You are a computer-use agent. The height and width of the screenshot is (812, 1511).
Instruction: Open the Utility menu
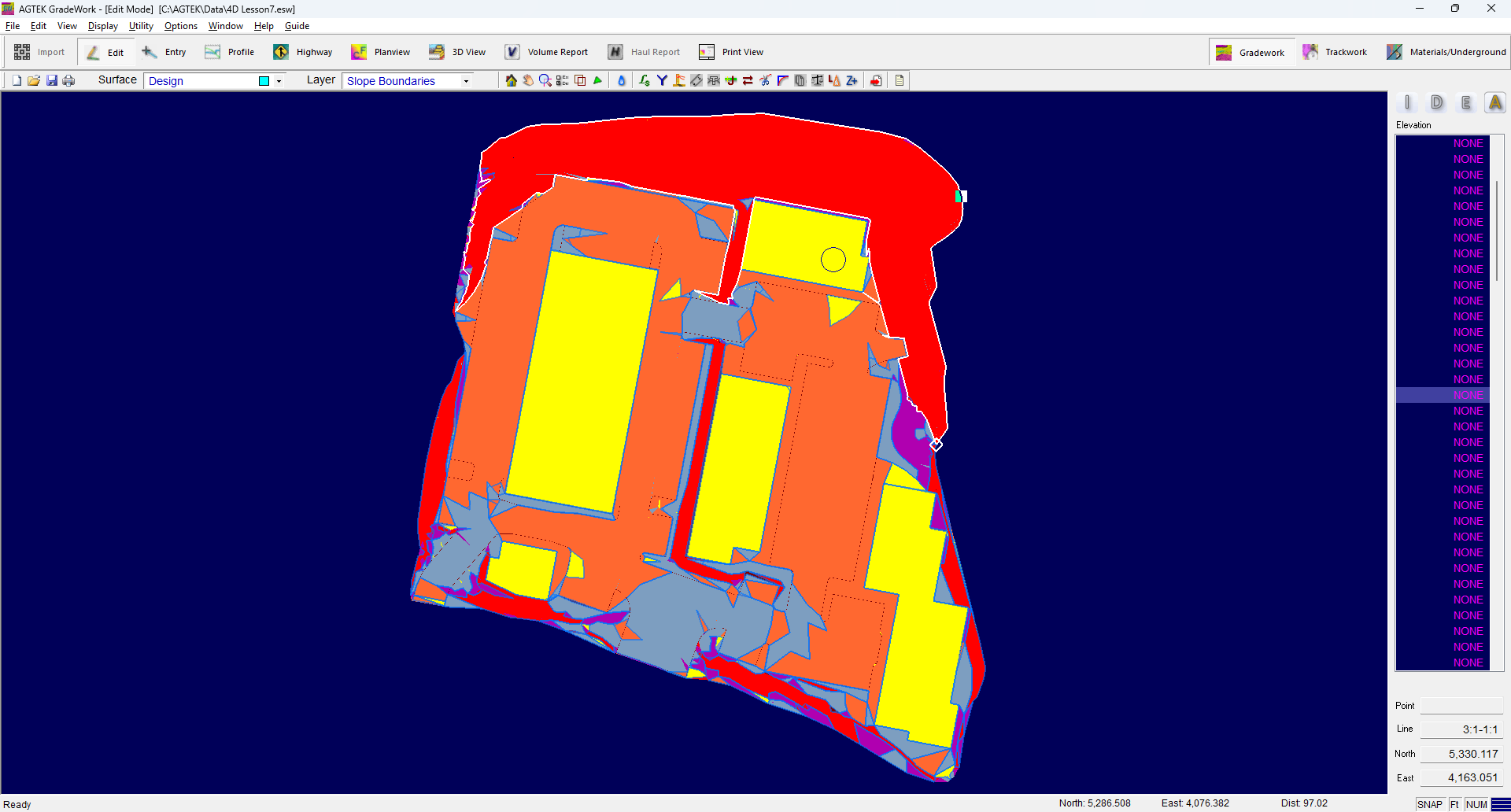[x=141, y=26]
